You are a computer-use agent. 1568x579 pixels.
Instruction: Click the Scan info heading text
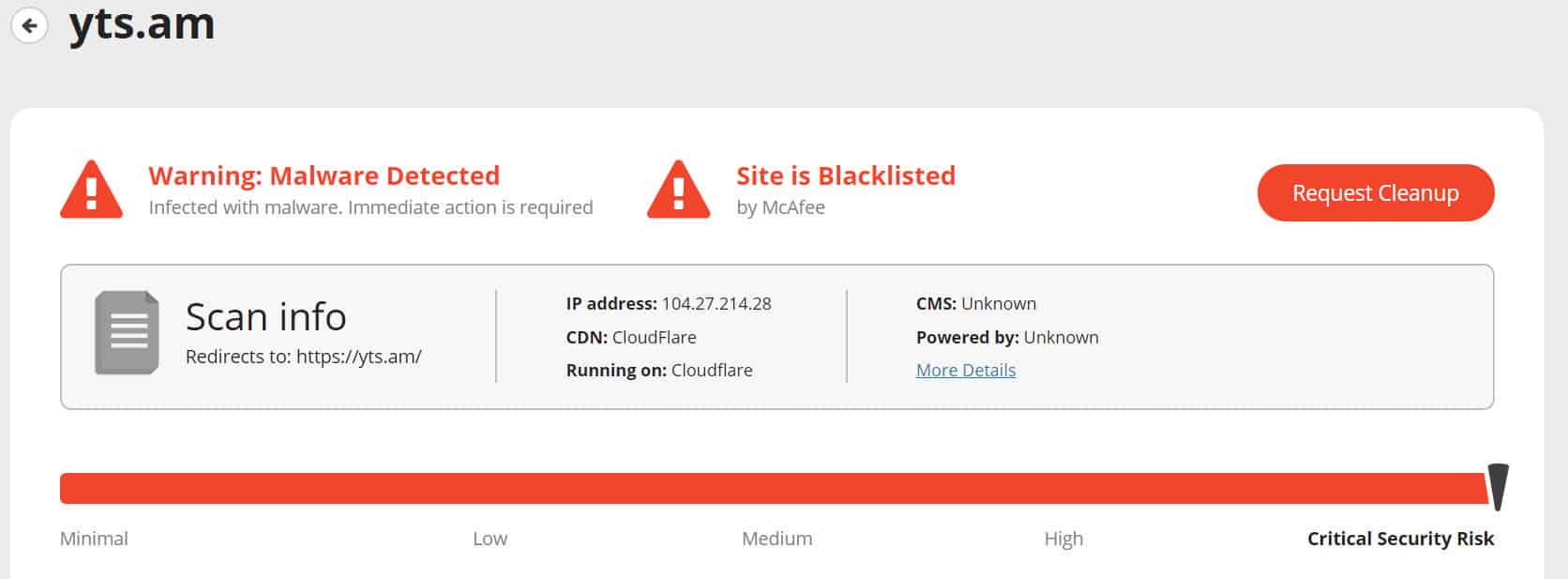(x=266, y=316)
